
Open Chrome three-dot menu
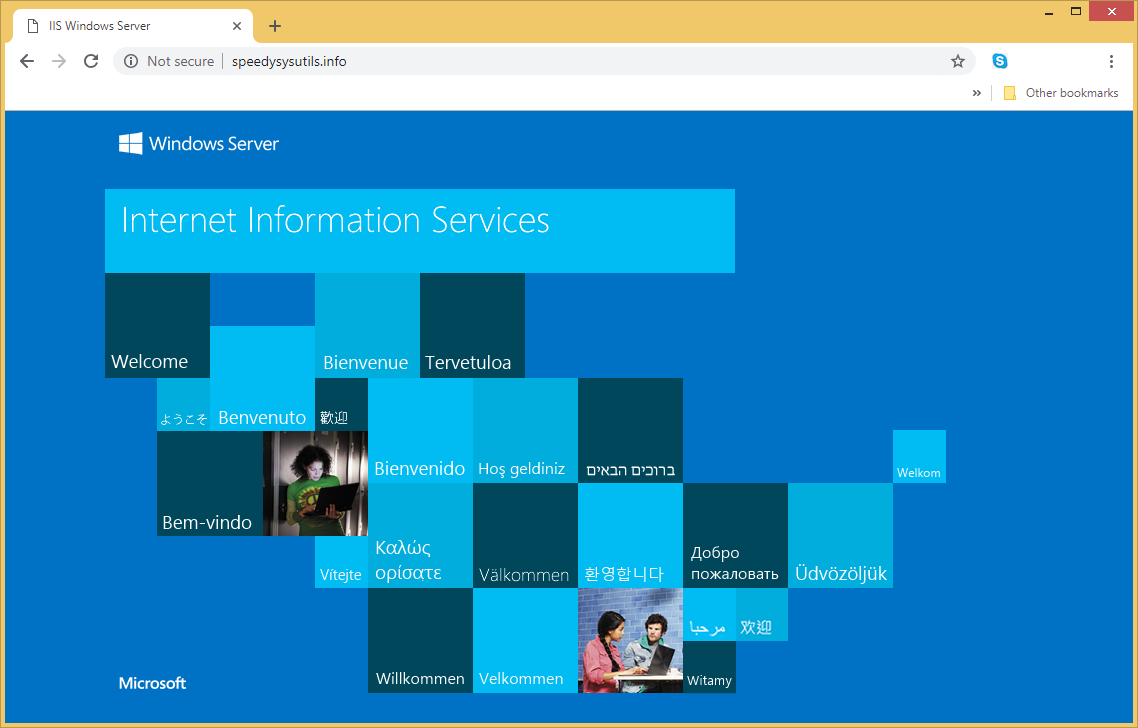1111,61
